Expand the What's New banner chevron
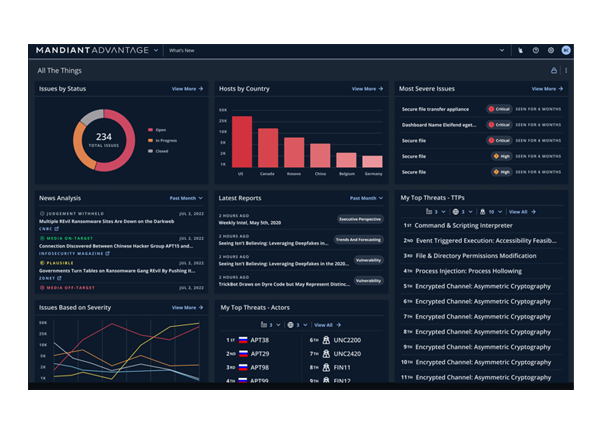This screenshot has height=421, width=600. click(x=502, y=50)
